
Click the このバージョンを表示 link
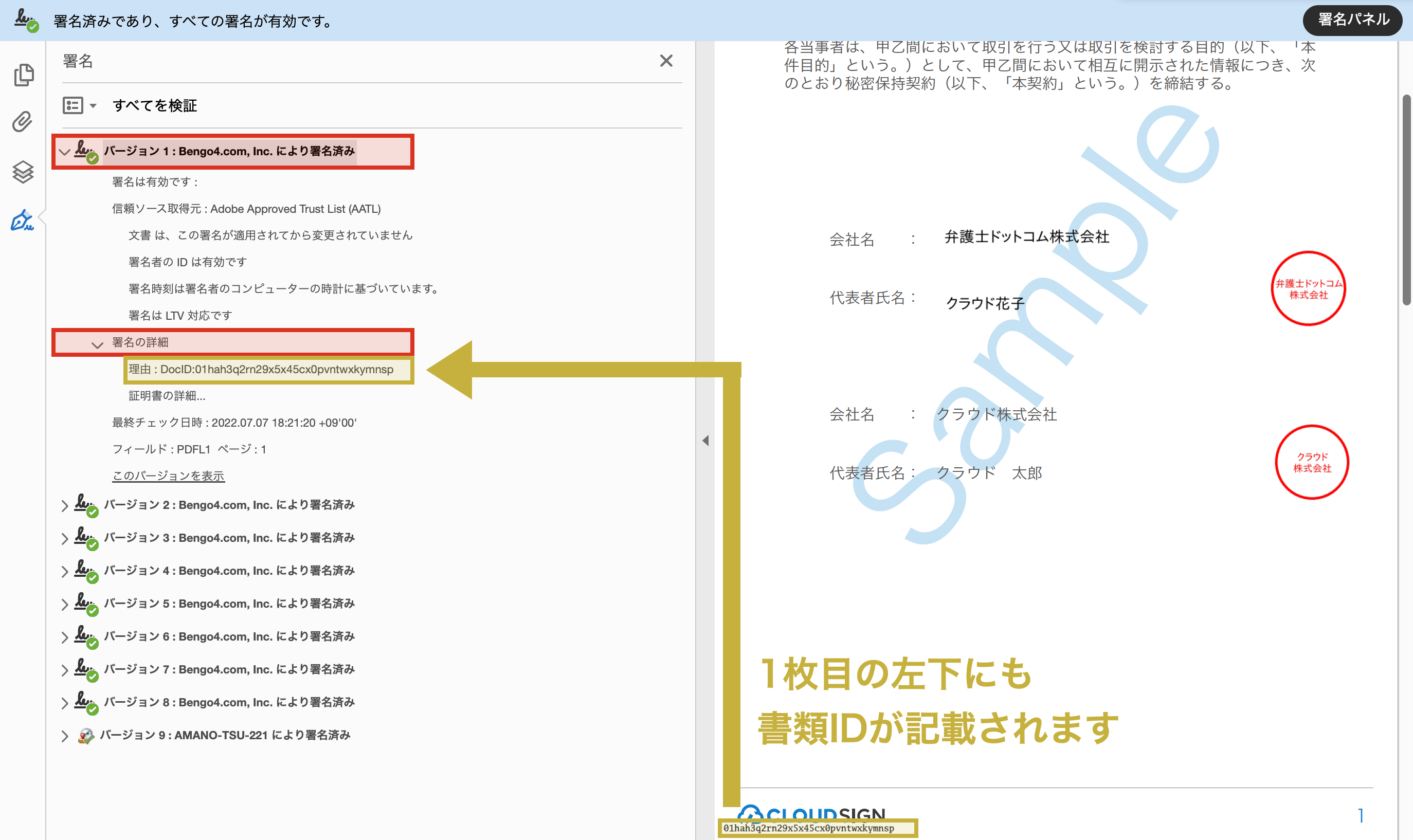tap(168, 476)
